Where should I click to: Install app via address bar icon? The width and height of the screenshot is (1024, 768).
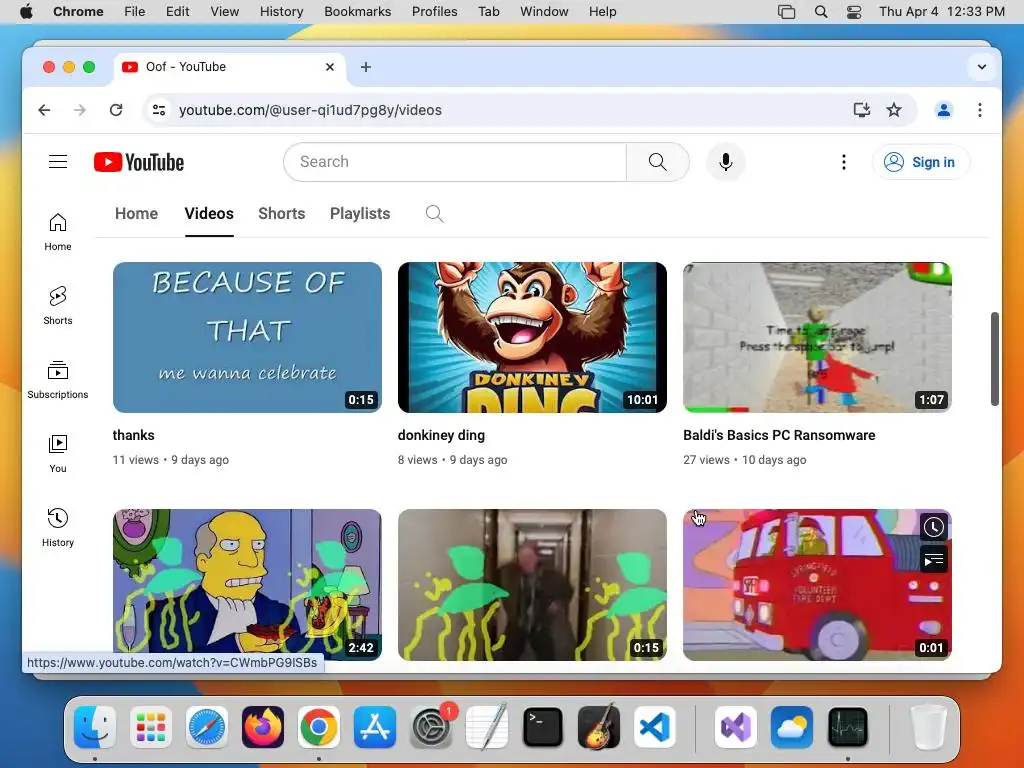coord(862,110)
